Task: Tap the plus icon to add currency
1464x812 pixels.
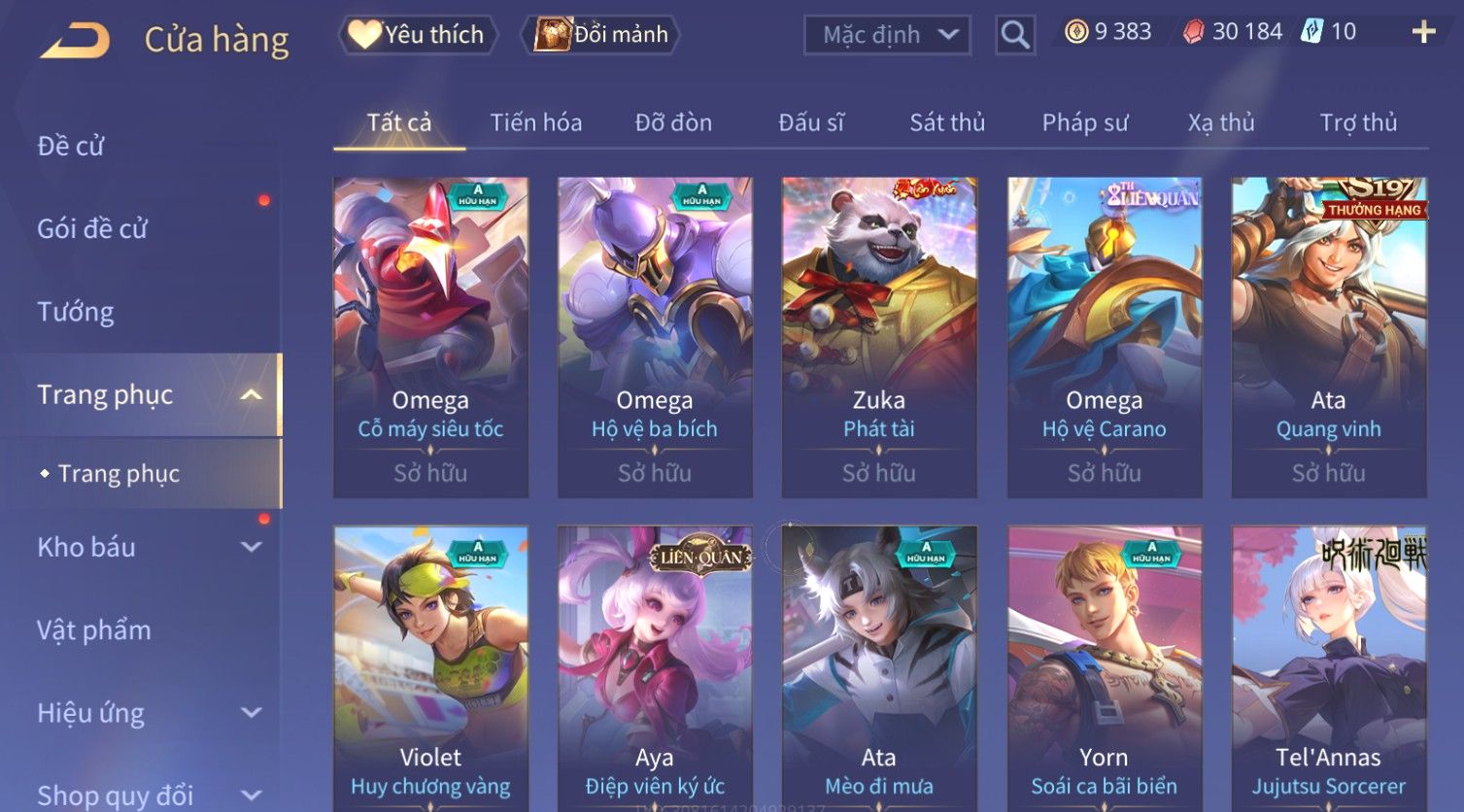Action: pos(1423,32)
